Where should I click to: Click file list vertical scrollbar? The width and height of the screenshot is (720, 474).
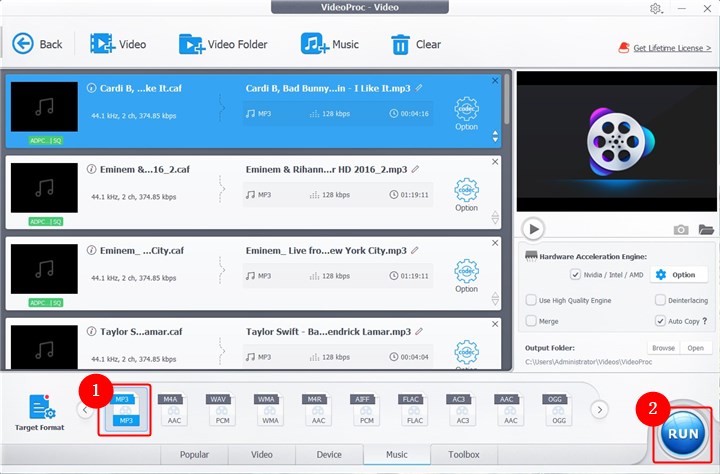click(506, 99)
